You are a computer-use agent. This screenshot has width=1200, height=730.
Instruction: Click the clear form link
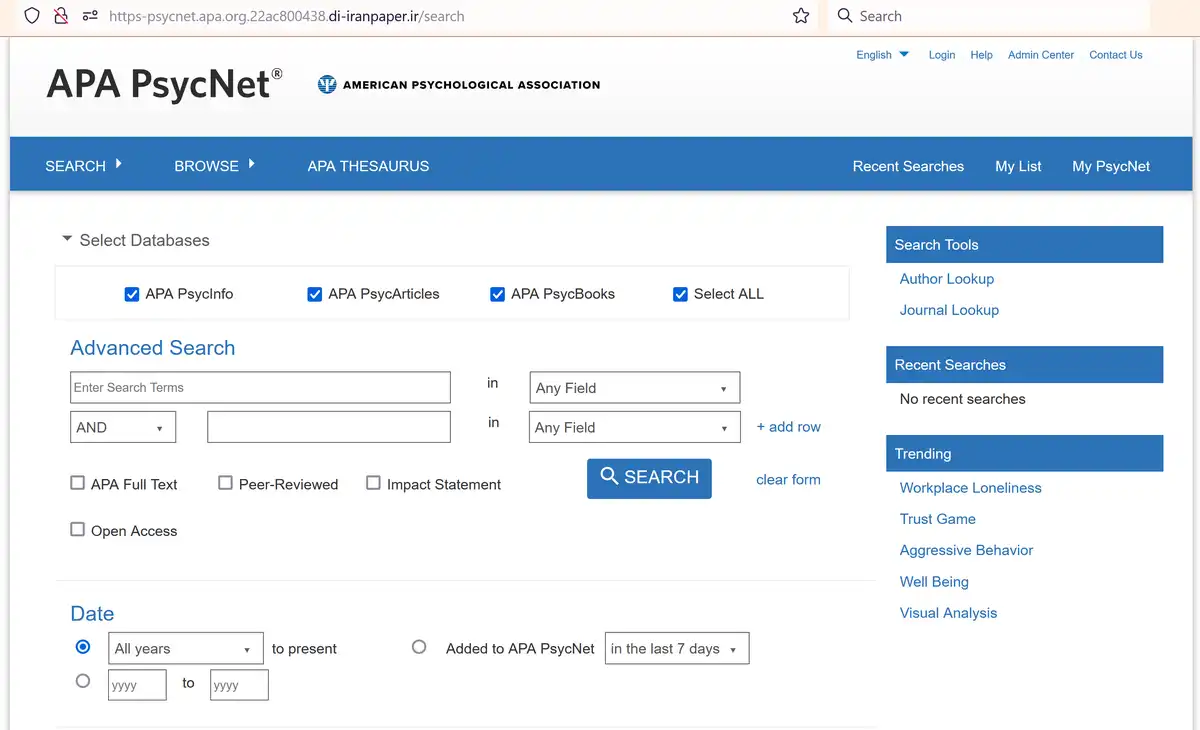point(787,479)
